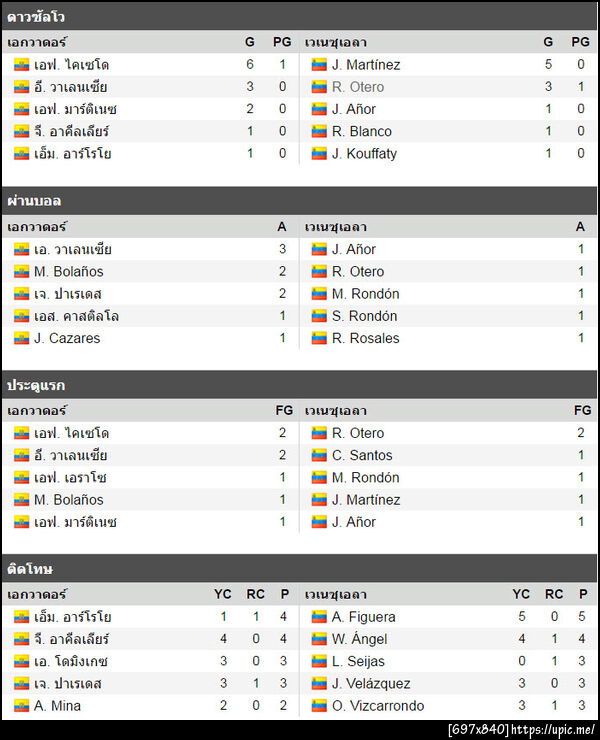Click the J. Velázquez player name
Screen dimensions: 600x740
[371, 684]
